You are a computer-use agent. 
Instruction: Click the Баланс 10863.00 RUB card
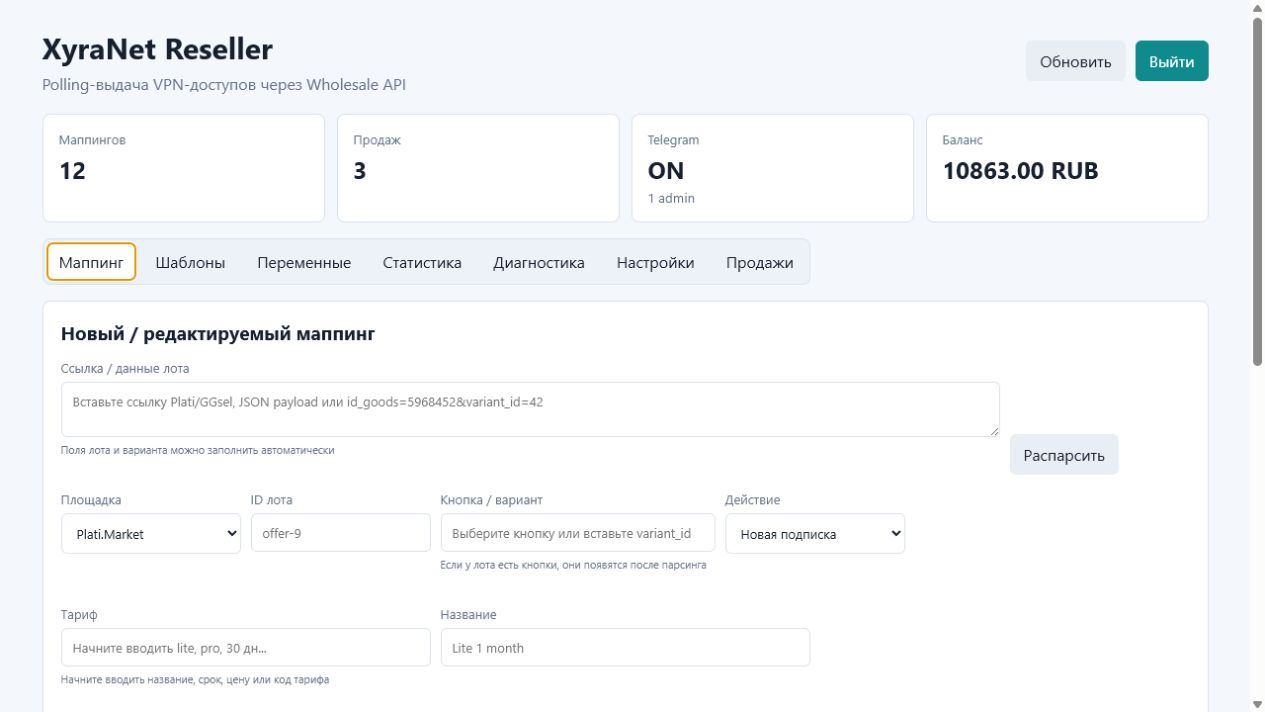[x=1067, y=168]
